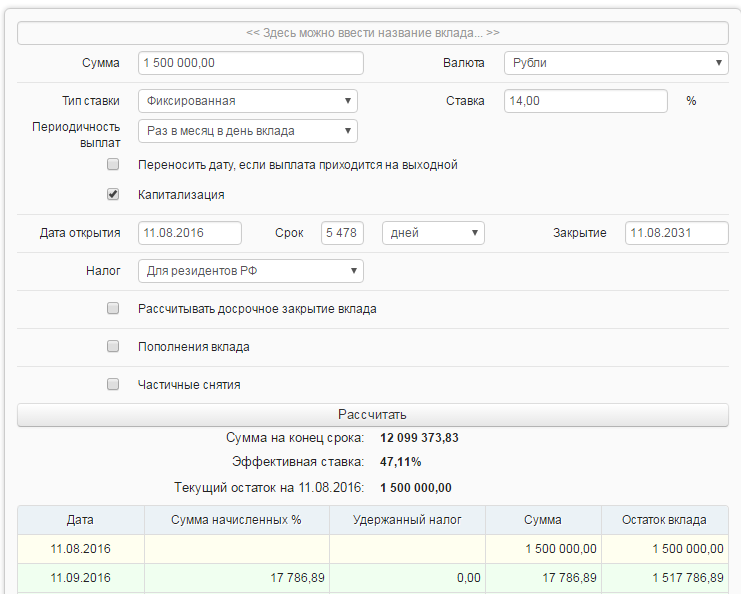The height and width of the screenshot is (594, 741).
Task: Click the Остаток вклада column header
Action: (x=664, y=520)
